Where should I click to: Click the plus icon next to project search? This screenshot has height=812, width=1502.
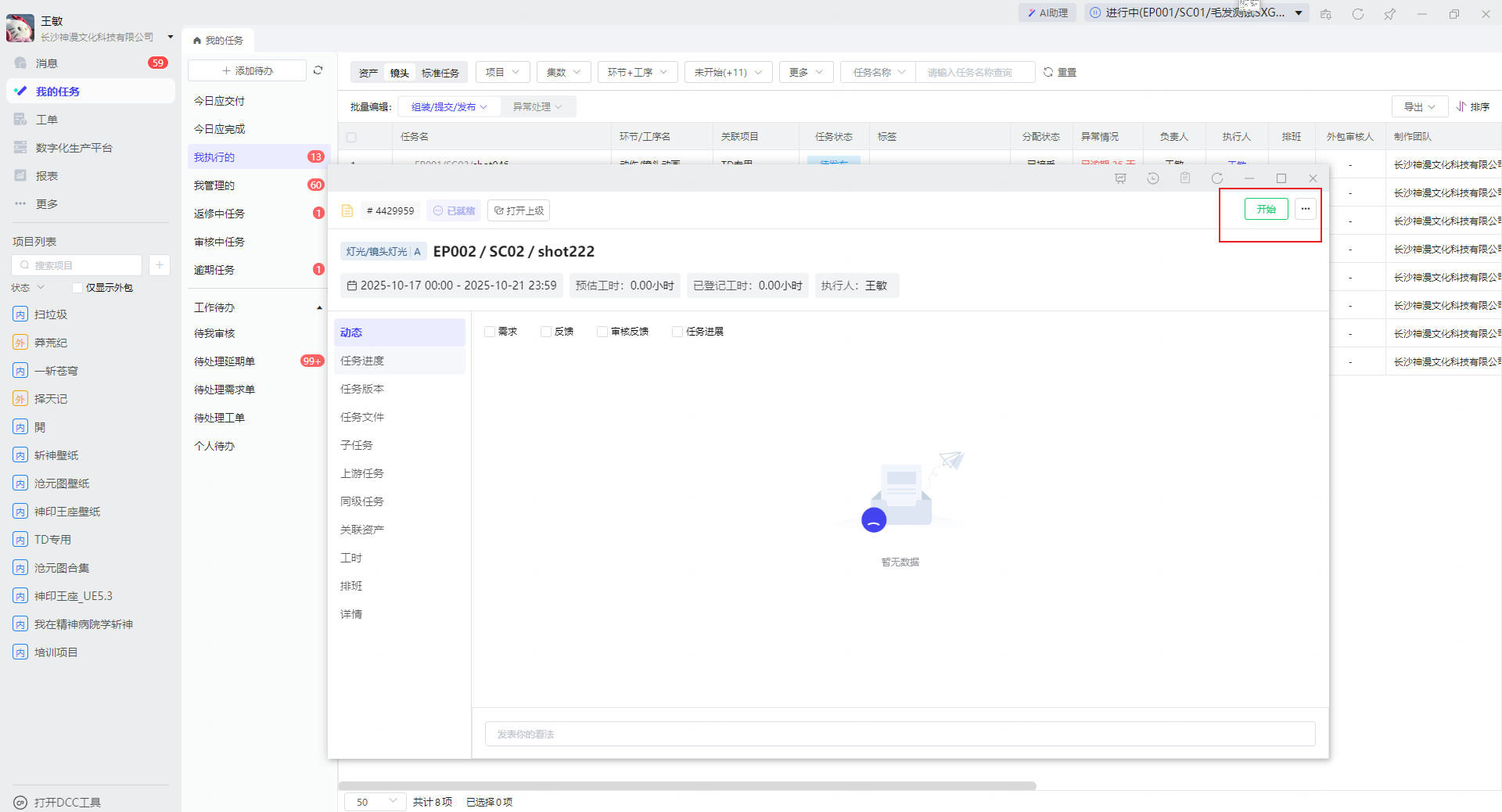click(159, 265)
